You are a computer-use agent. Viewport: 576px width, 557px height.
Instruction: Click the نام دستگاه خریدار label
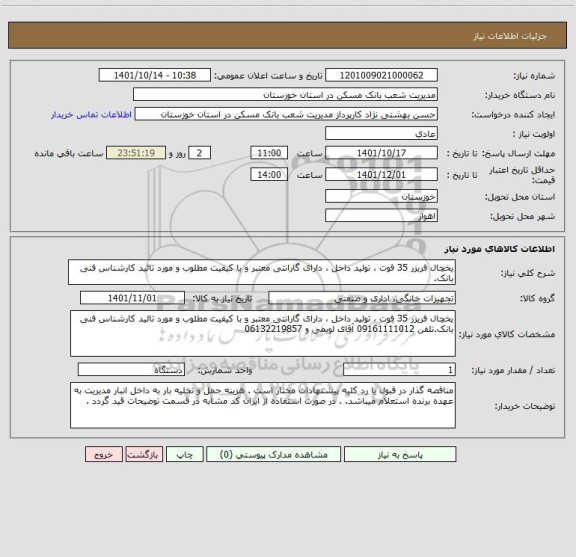[x=520, y=95]
